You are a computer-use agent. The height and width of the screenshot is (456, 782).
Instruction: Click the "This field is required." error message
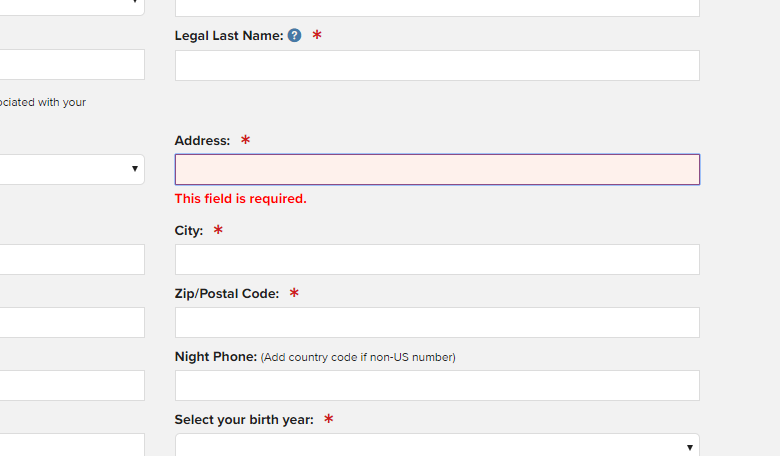click(x=241, y=199)
